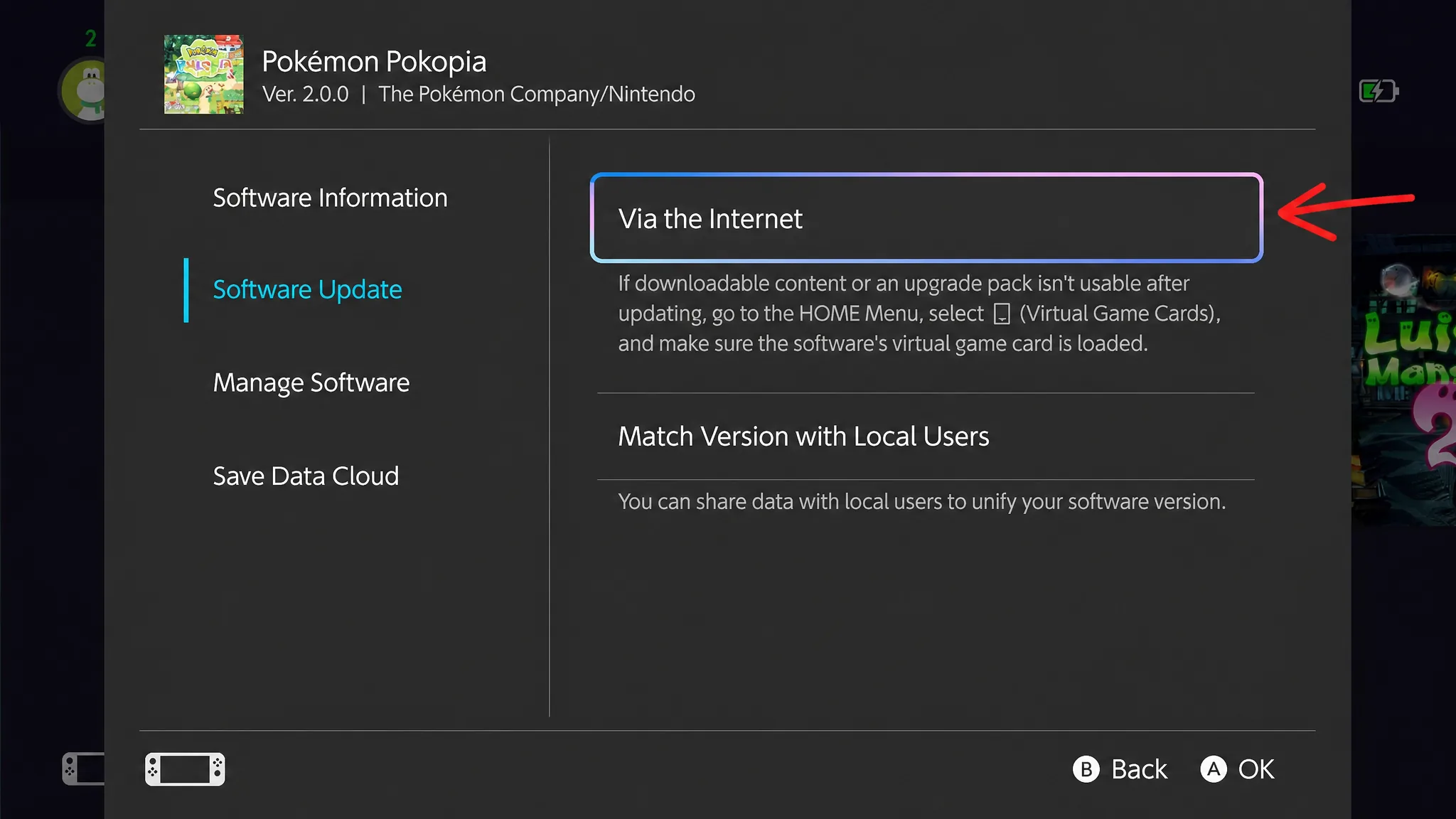Click the 'You can share data with local users' text
The image size is (1456, 819).
922,502
